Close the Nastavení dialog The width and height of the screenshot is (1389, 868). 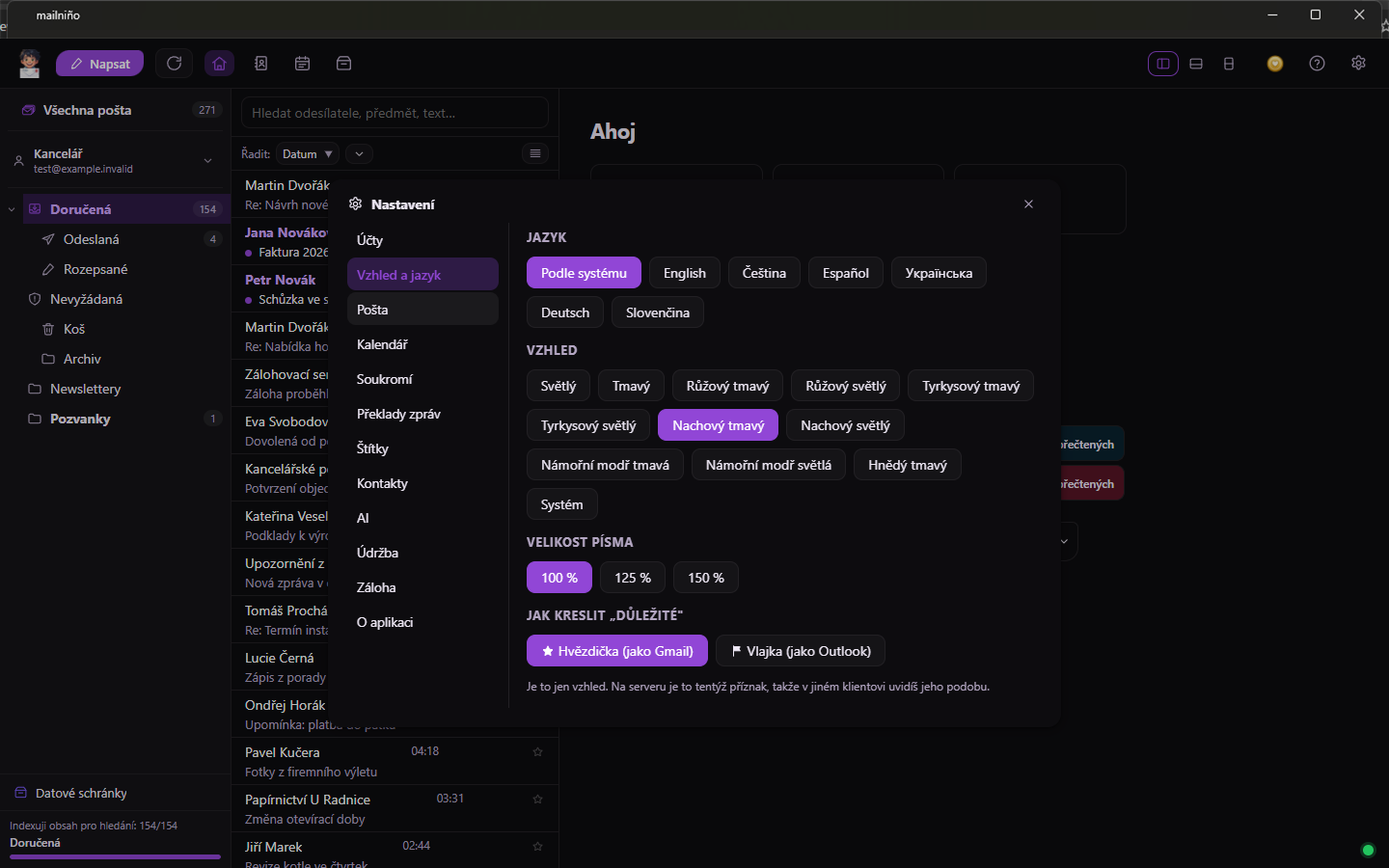pyautogui.click(x=1028, y=204)
